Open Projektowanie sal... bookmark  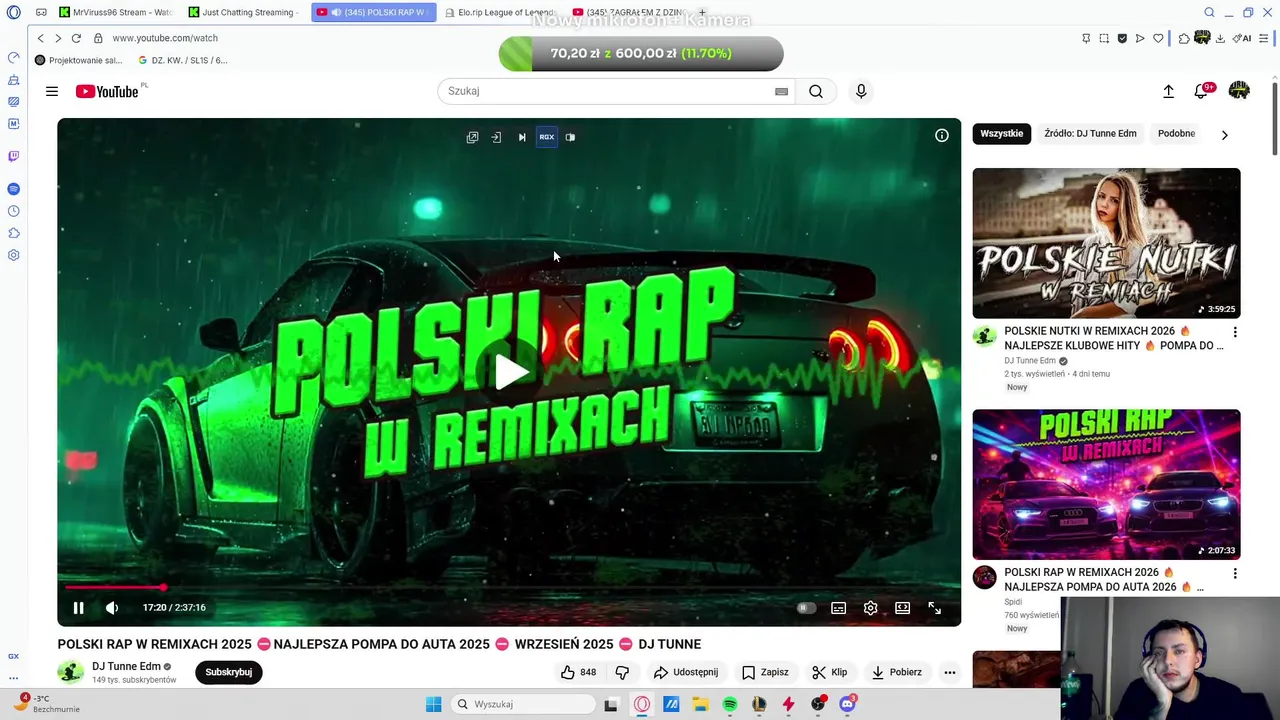(x=79, y=60)
